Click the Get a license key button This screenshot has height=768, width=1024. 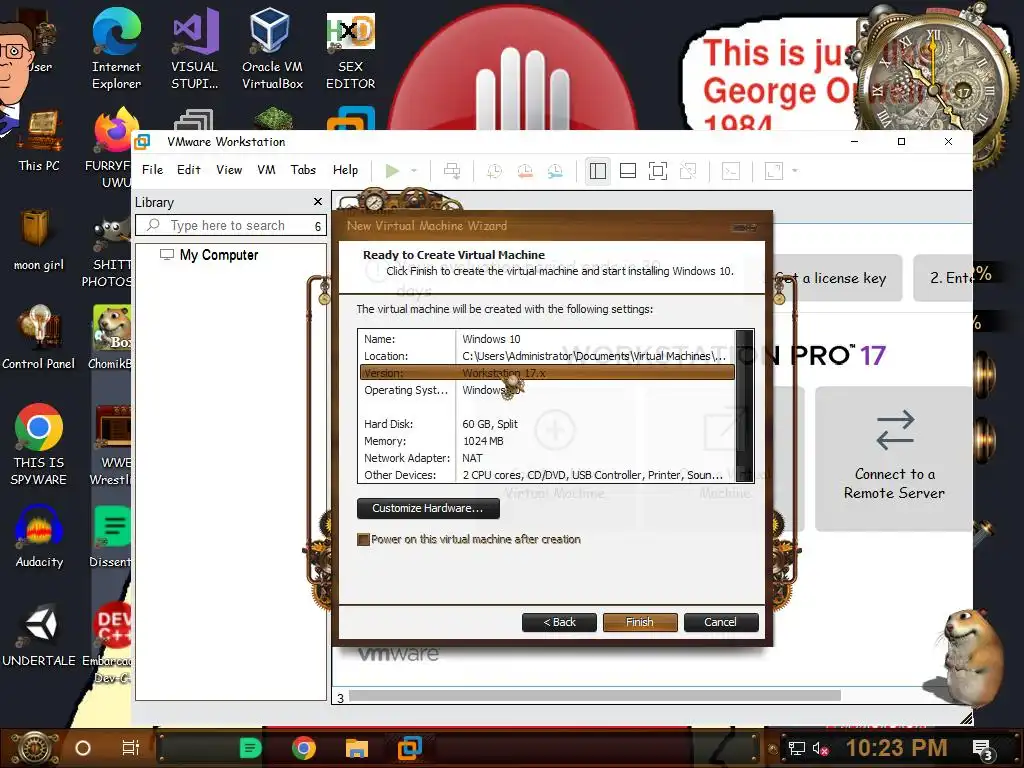click(x=838, y=278)
